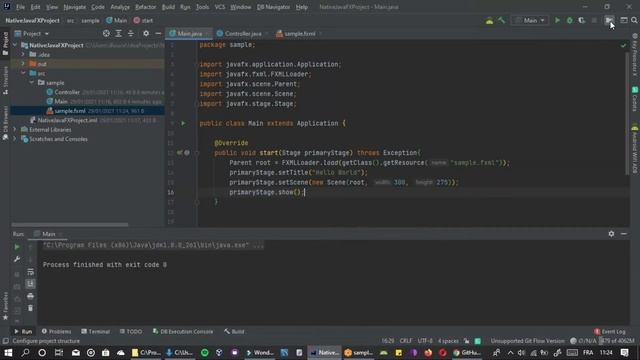Expand the .idea folder
The height and width of the screenshot is (360, 640).
click(x=23, y=54)
